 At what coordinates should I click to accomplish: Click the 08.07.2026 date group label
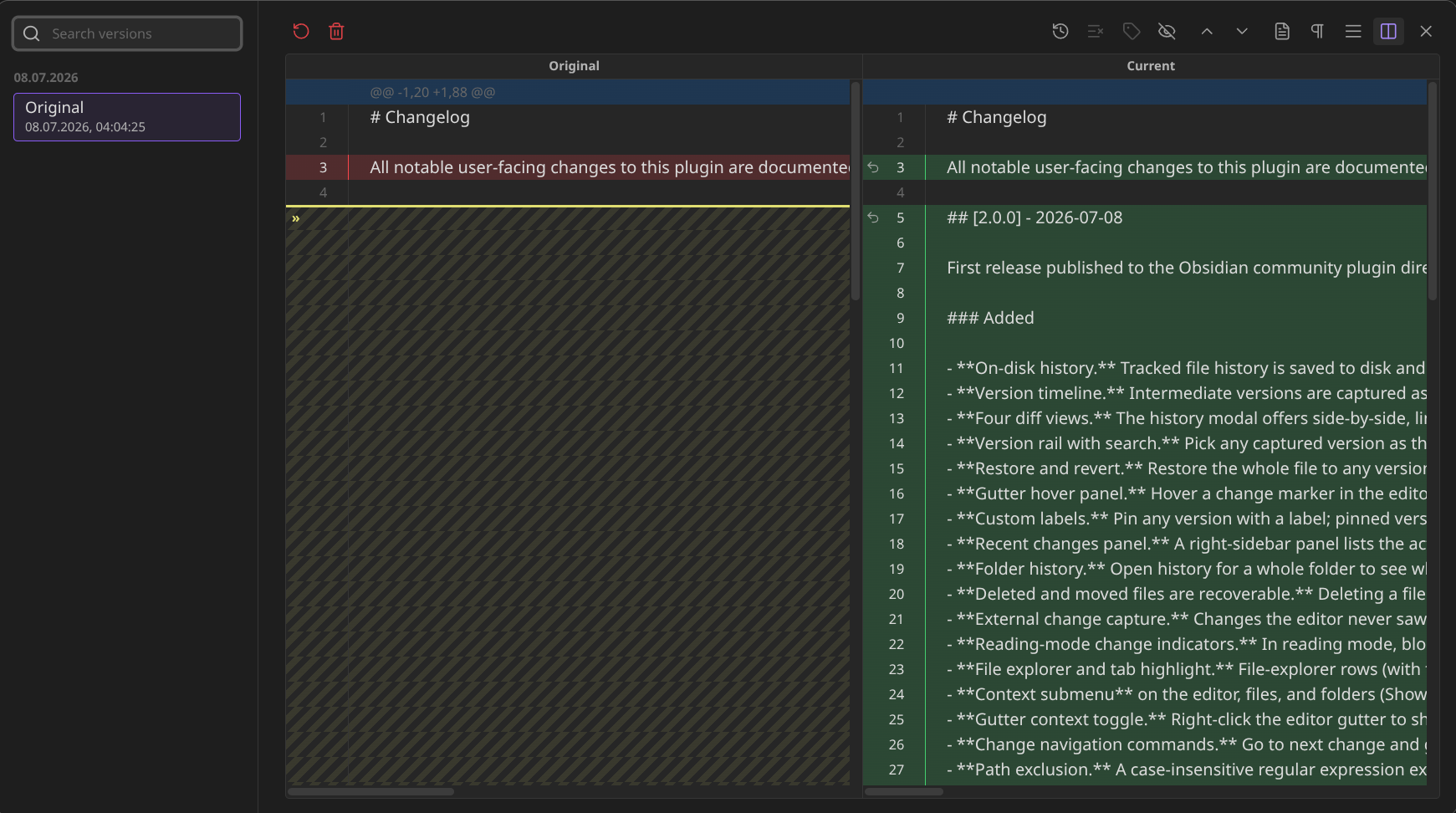pos(46,78)
